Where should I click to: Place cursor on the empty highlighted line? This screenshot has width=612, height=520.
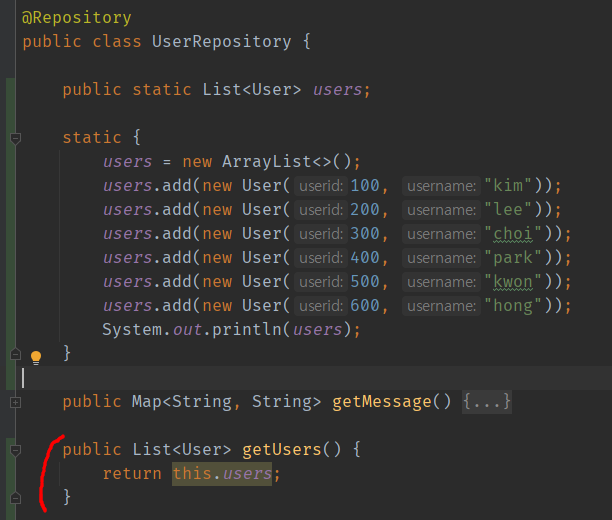coord(314,378)
